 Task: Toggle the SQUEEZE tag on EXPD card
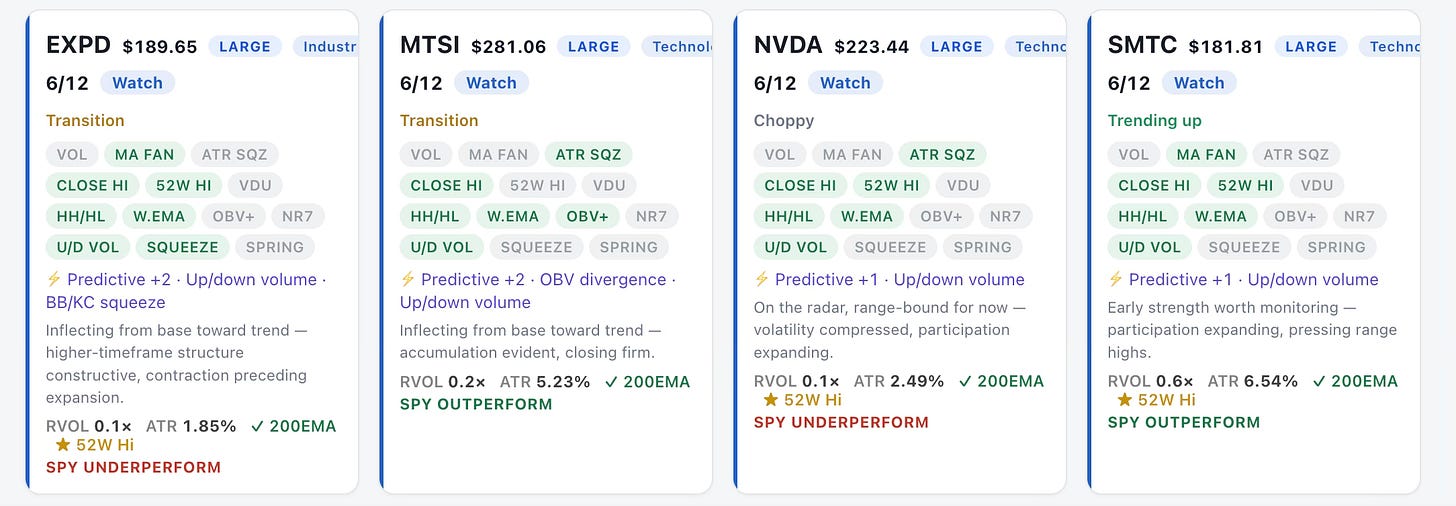pyautogui.click(x=182, y=247)
